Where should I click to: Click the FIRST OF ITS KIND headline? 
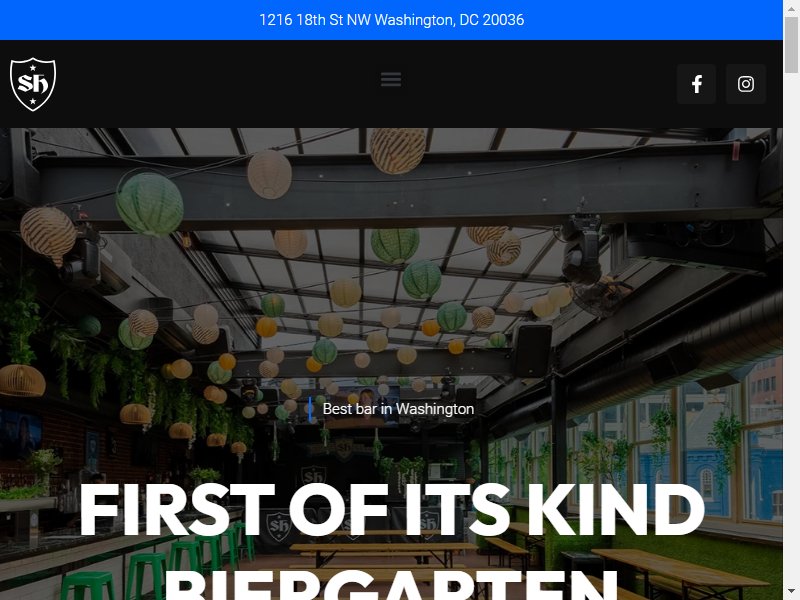tap(392, 509)
